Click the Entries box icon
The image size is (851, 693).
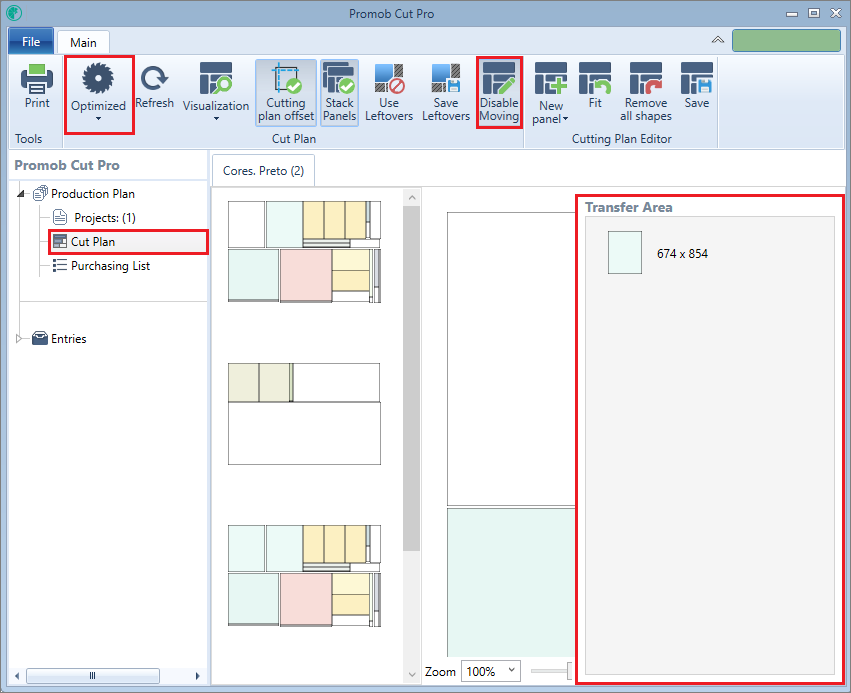pyautogui.click(x=40, y=338)
